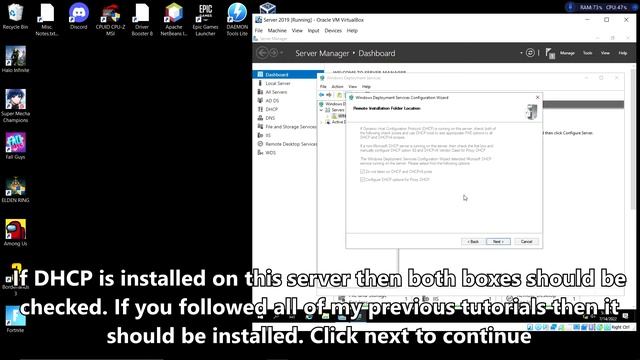Open VirtualBox Devices menu
The height and width of the screenshot is (360, 640).
click(x=333, y=31)
